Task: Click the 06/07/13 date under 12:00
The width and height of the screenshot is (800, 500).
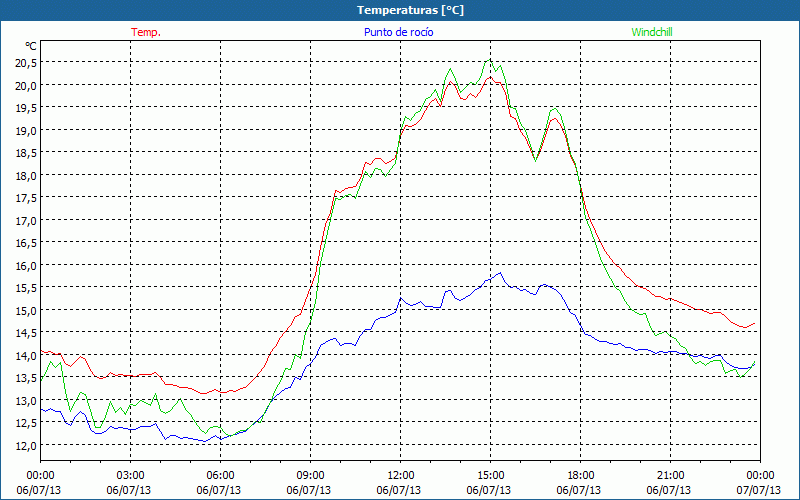Action: (399, 490)
